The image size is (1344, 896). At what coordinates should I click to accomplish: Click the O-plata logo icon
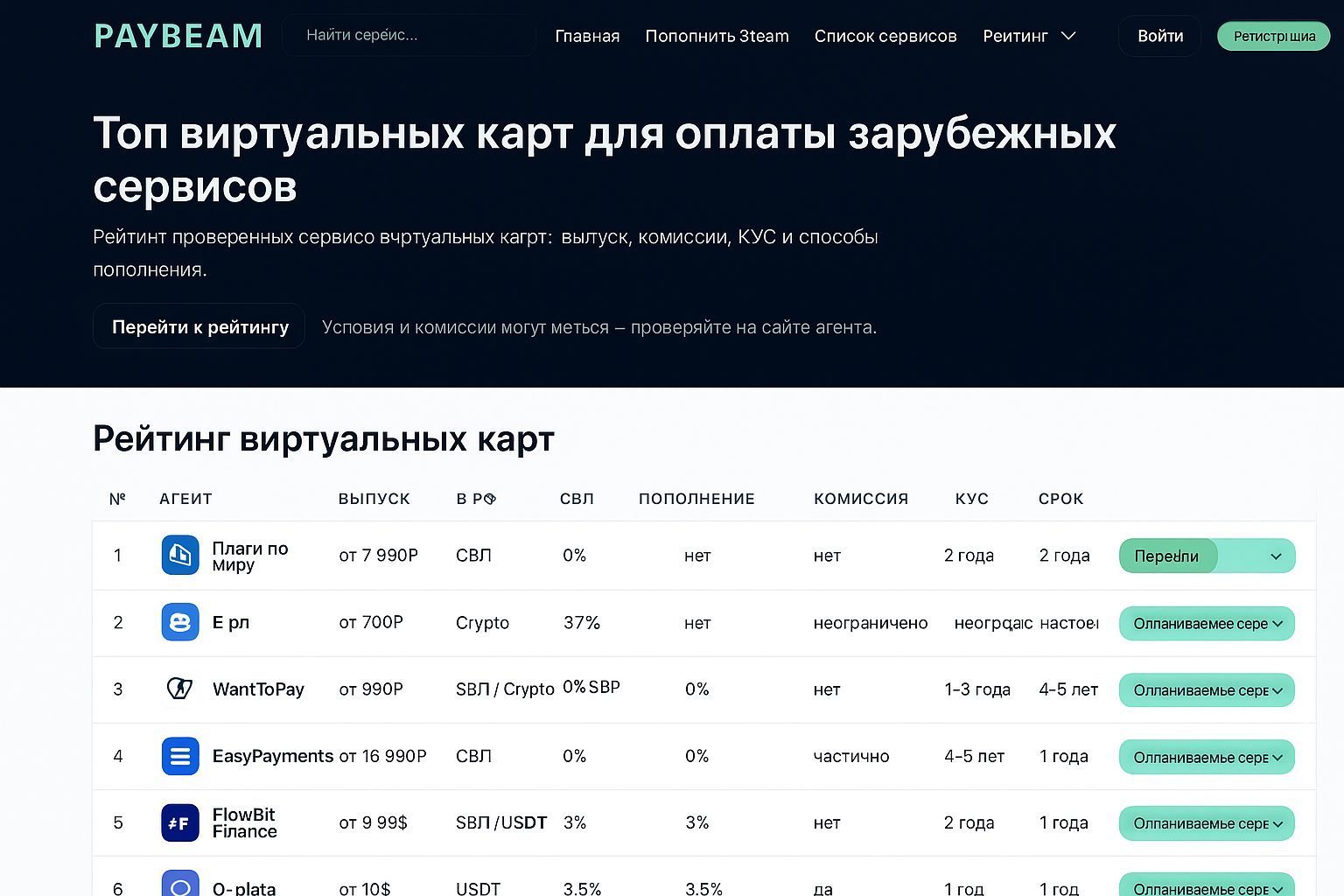click(180, 884)
